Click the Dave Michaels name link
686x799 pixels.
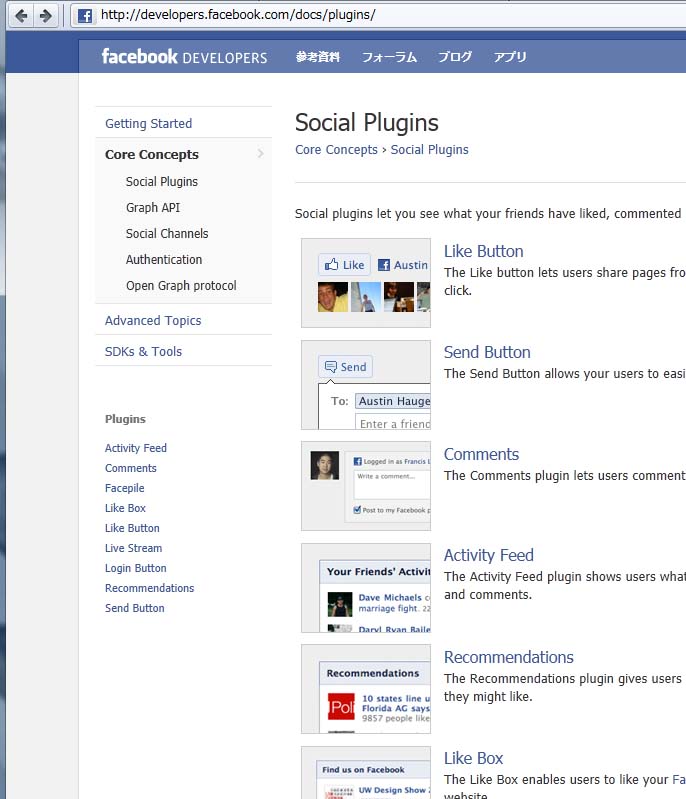click(390, 597)
